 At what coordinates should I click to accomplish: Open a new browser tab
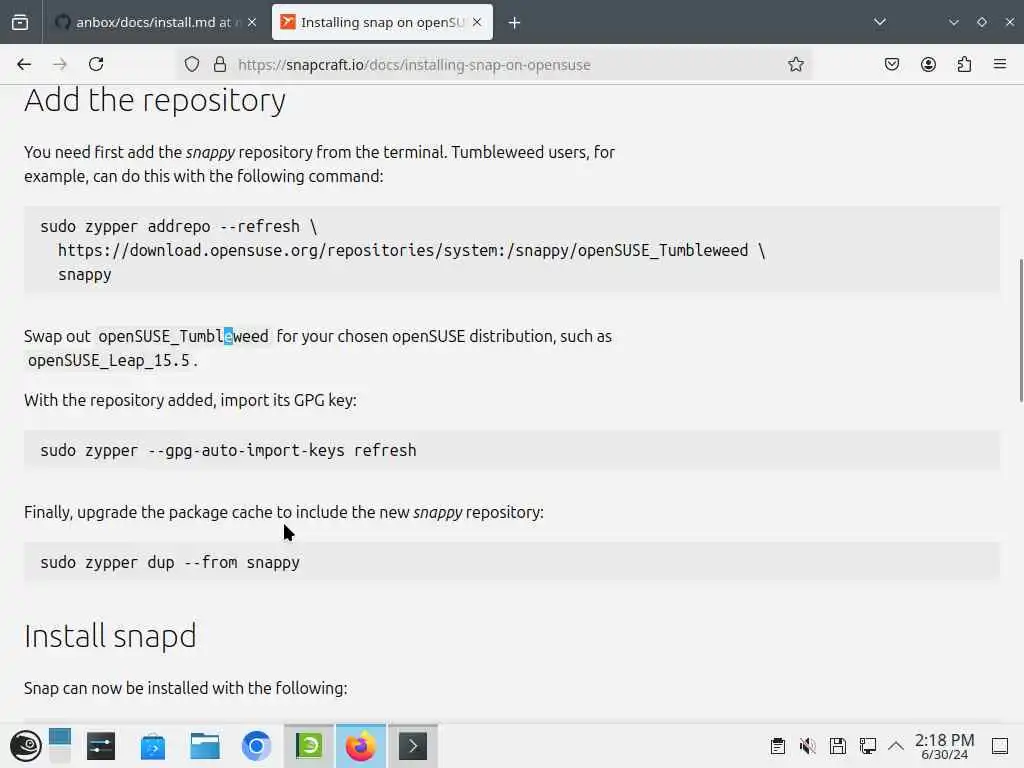pos(515,23)
